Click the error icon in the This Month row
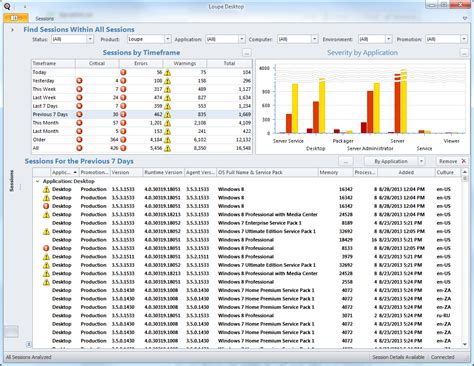Screen dimensions: 474x366 tap(123, 123)
